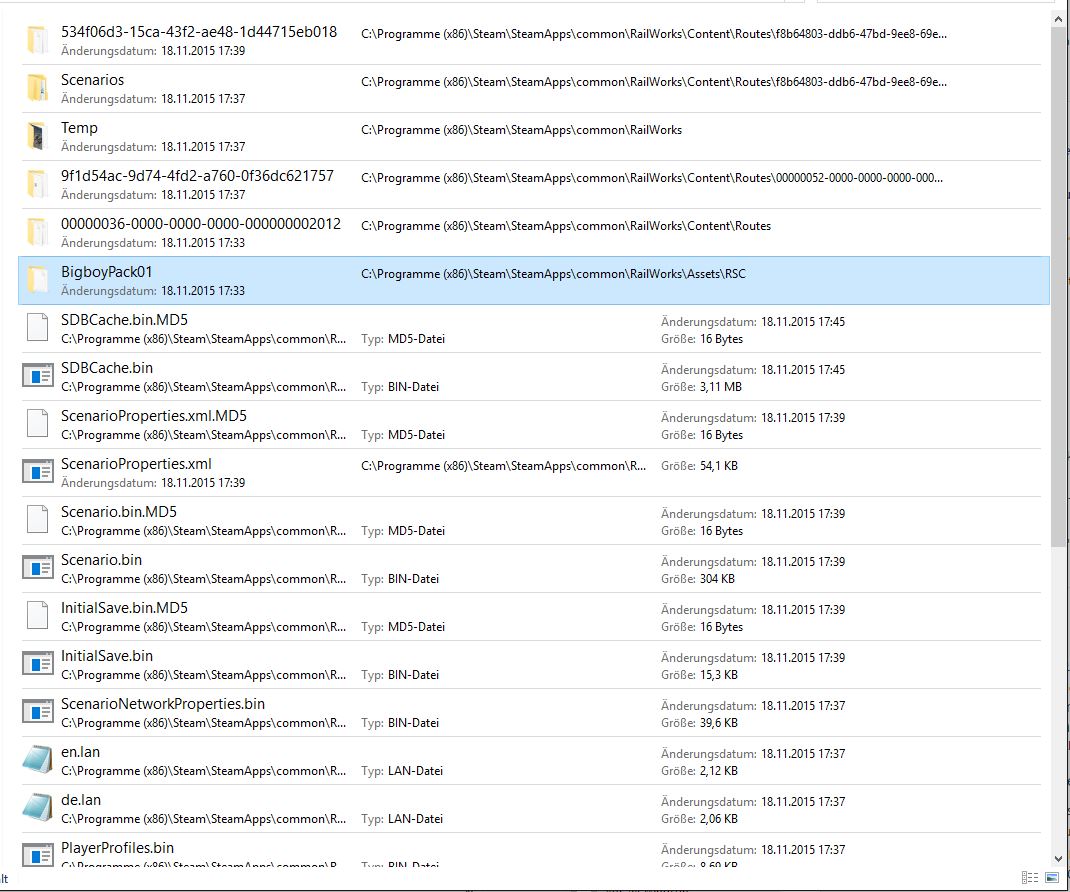
Task: Select the BigboyPack01 folder name
Action: [106, 272]
